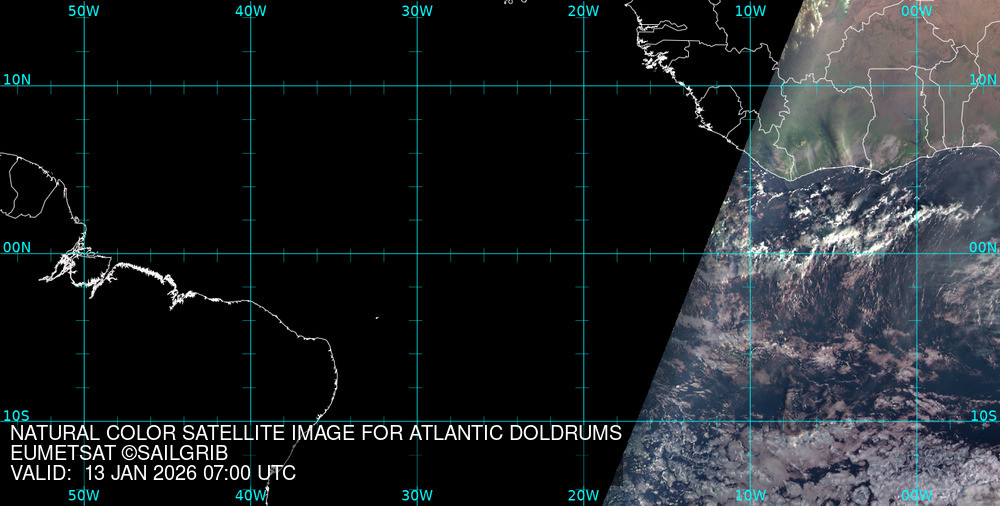Click the 40W longitude label at bottom edge
The height and width of the screenshot is (506, 1000).
click(250, 495)
